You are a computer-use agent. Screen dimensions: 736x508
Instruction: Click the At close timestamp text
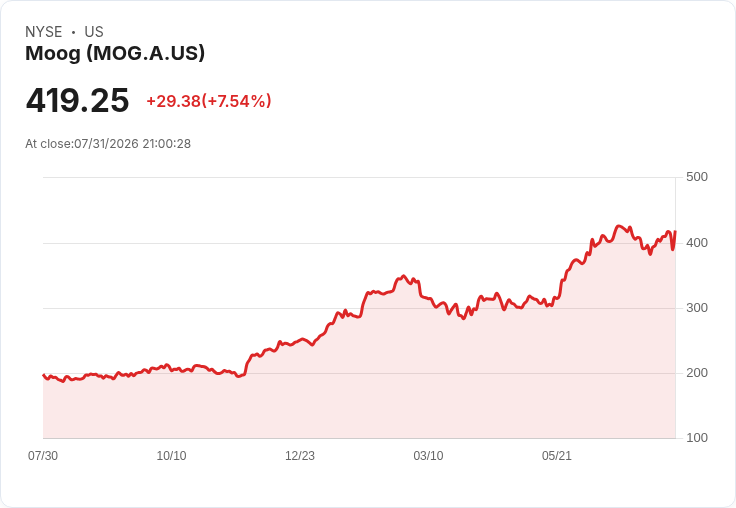coord(108,144)
